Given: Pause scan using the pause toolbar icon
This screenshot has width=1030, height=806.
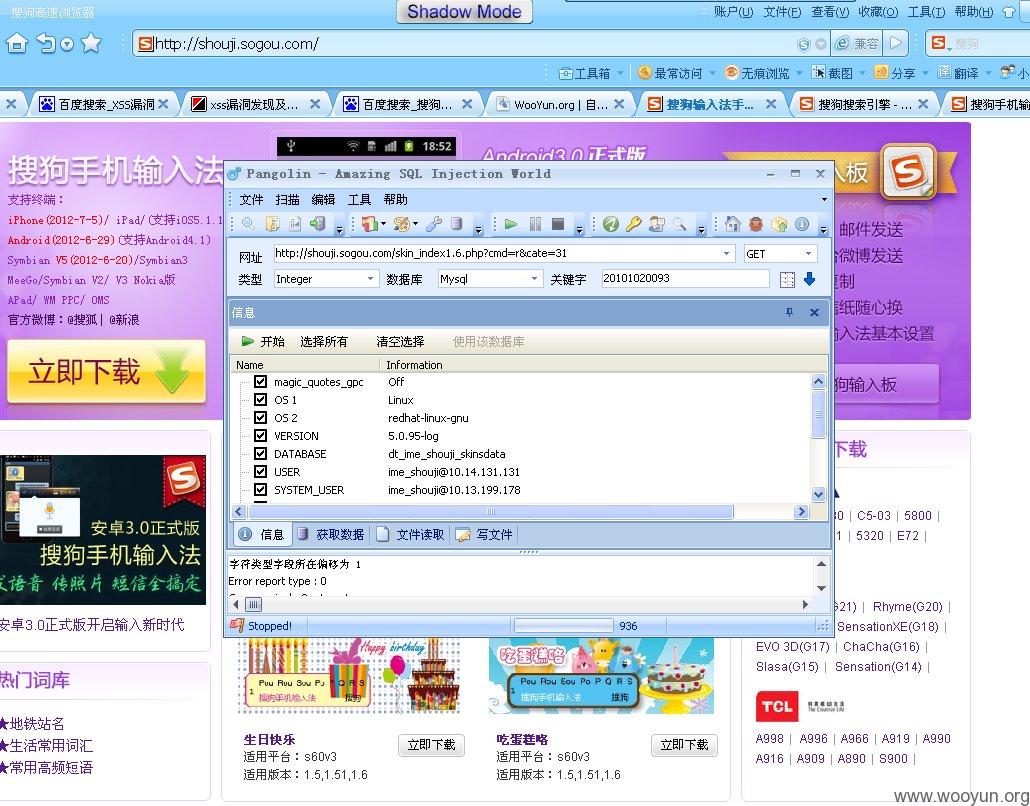Looking at the screenshot, I should click(535, 224).
